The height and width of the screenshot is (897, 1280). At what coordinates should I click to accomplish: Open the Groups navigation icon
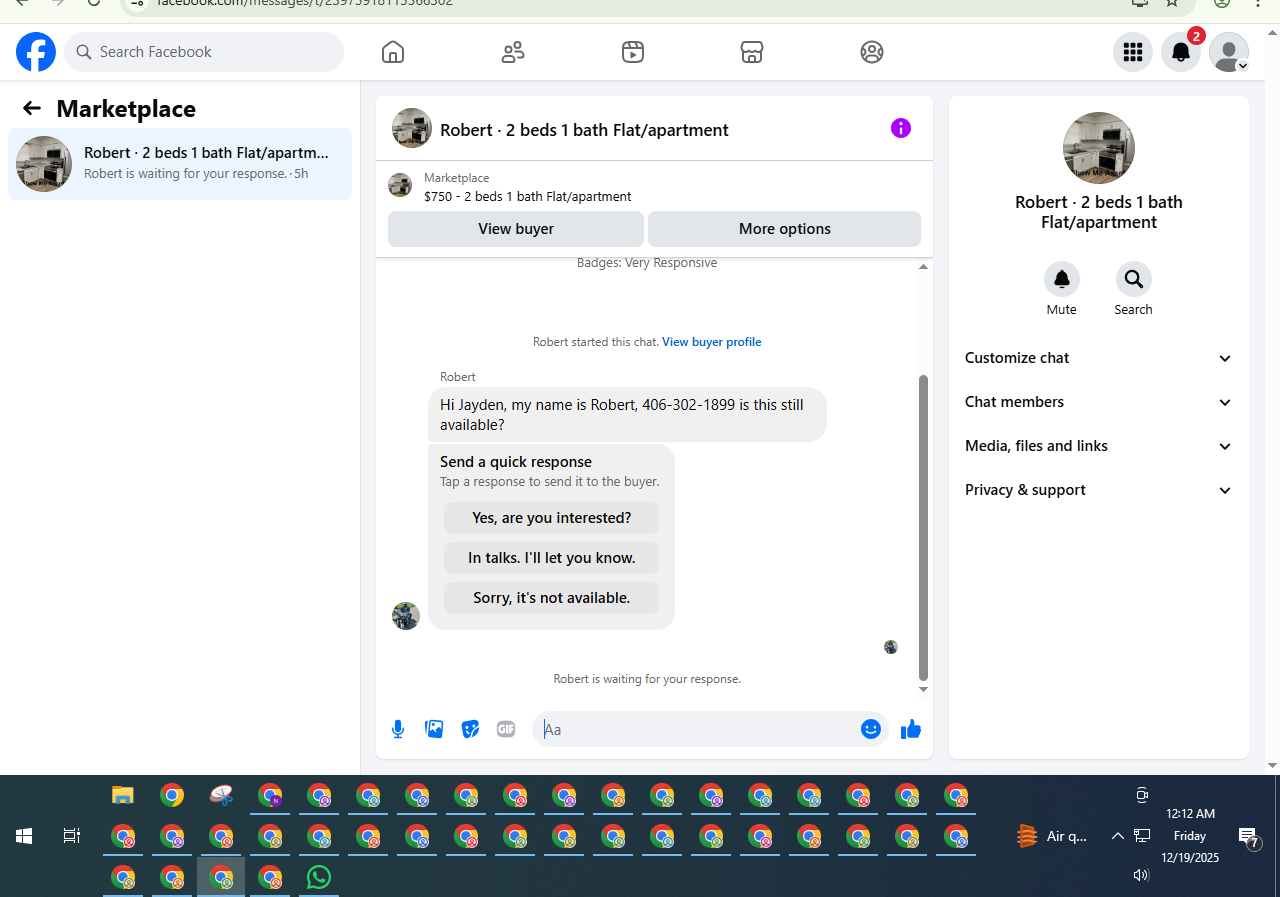pyautogui.click(x=872, y=52)
